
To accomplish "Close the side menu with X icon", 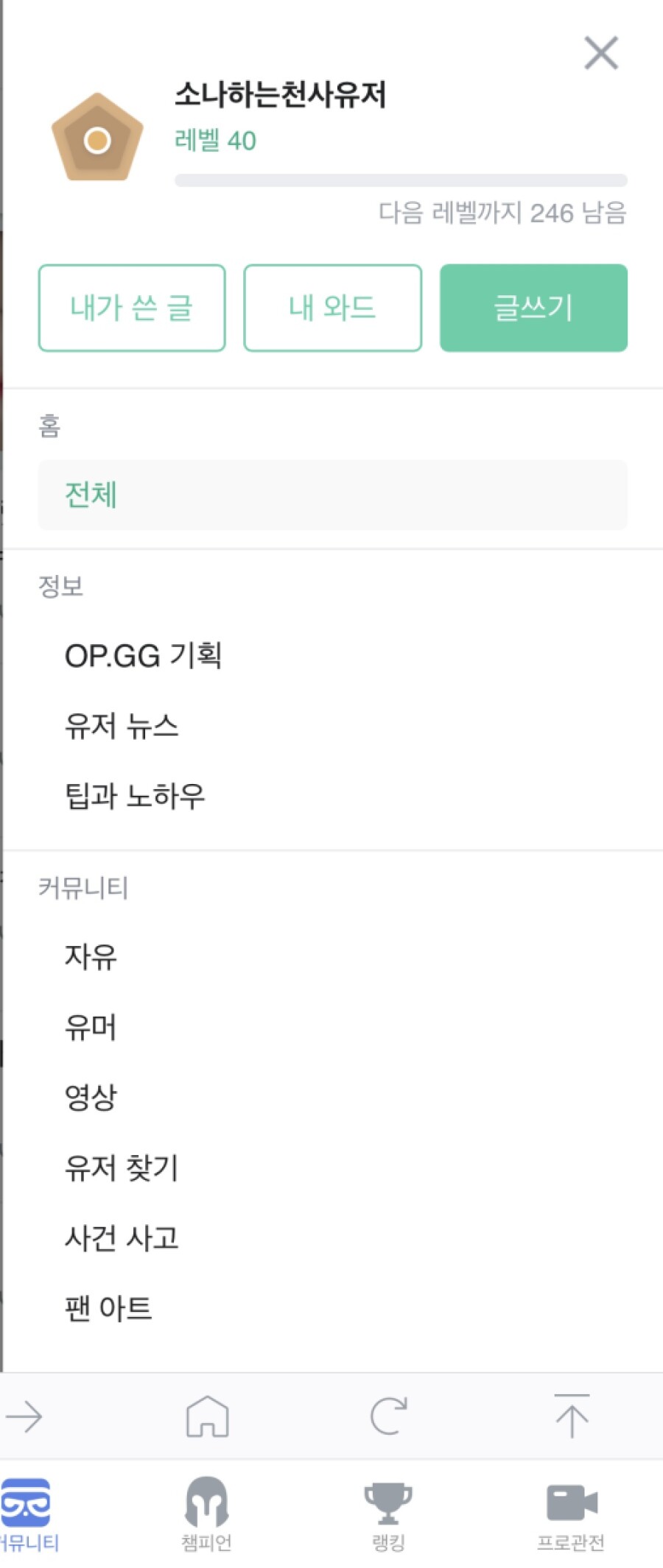I will click(x=601, y=53).
